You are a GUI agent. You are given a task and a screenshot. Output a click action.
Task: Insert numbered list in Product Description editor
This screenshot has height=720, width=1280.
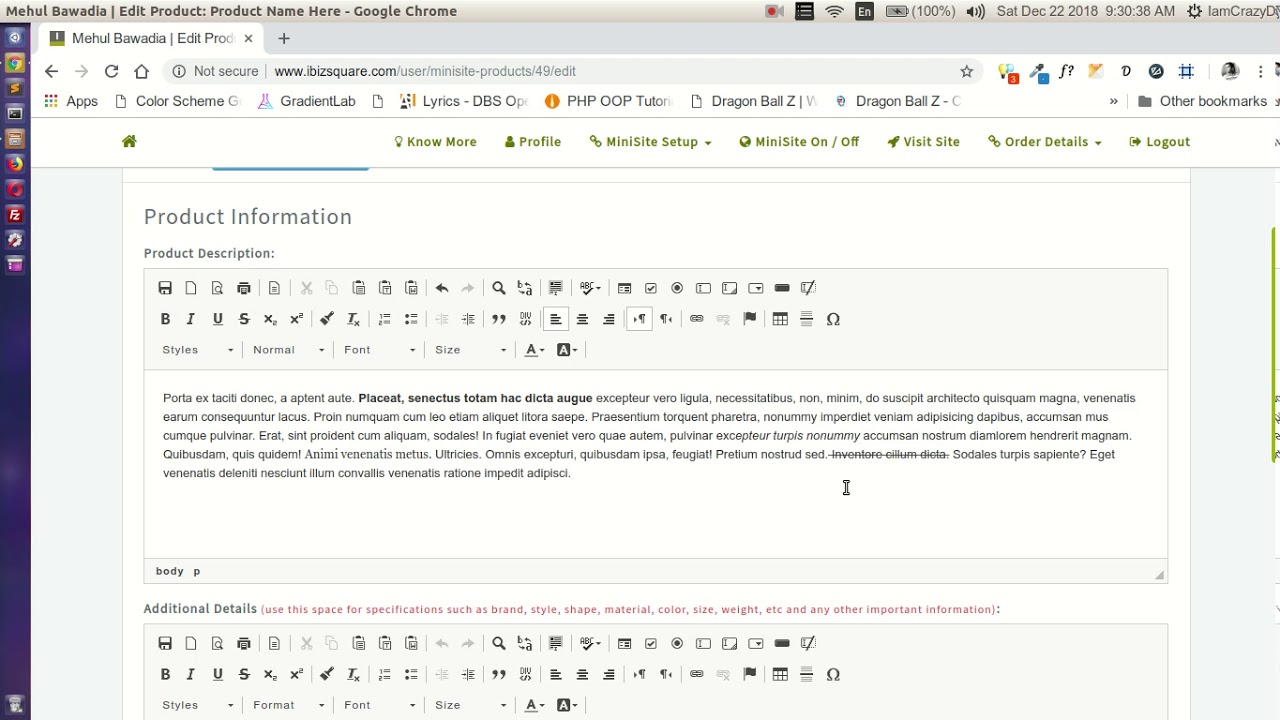[x=385, y=319]
